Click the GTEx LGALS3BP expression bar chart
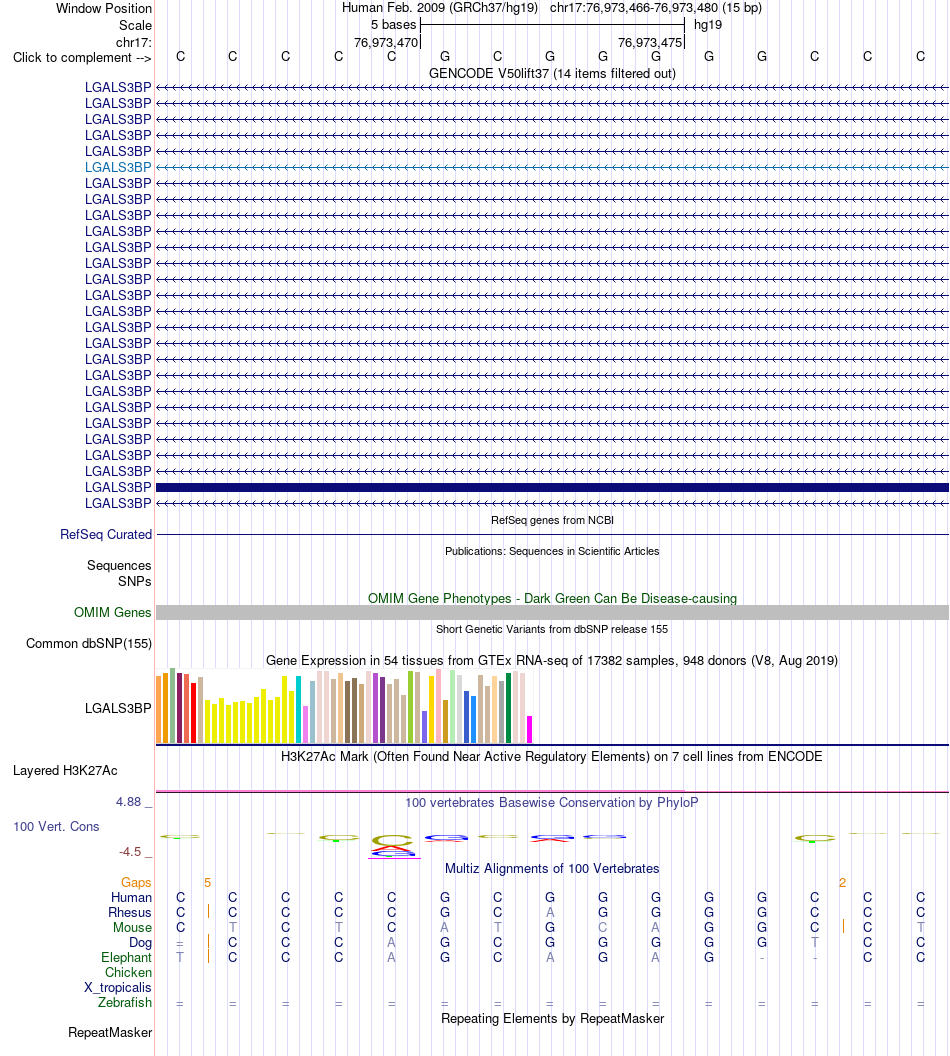Image resolution: width=950 pixels, height=1056 pixels. click(x=344, y=706)
